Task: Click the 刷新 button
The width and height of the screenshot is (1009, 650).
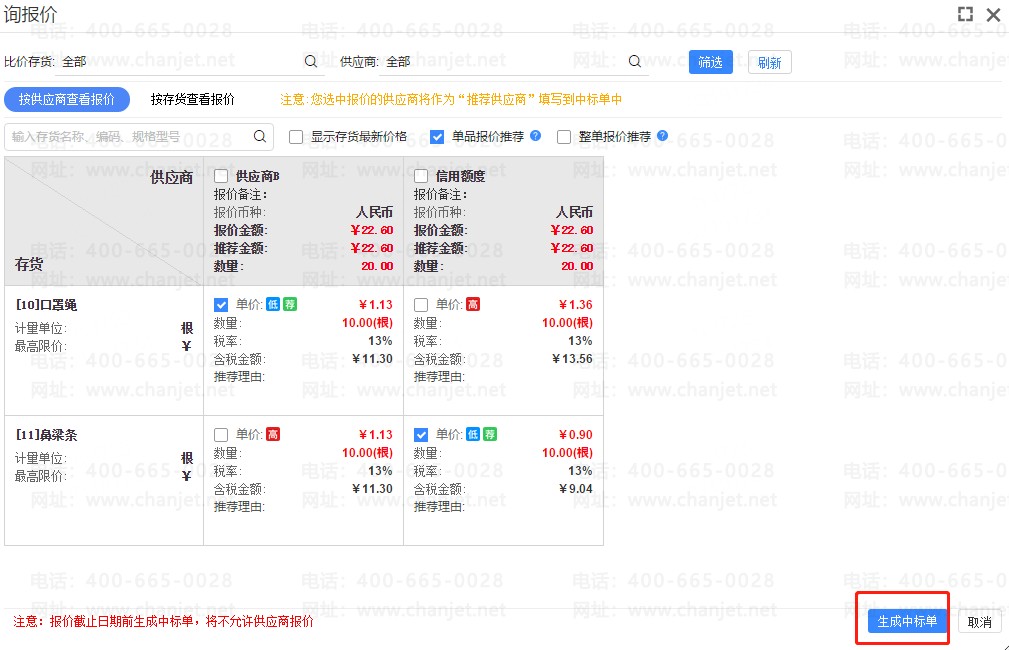Action: (x=769, y=62)
